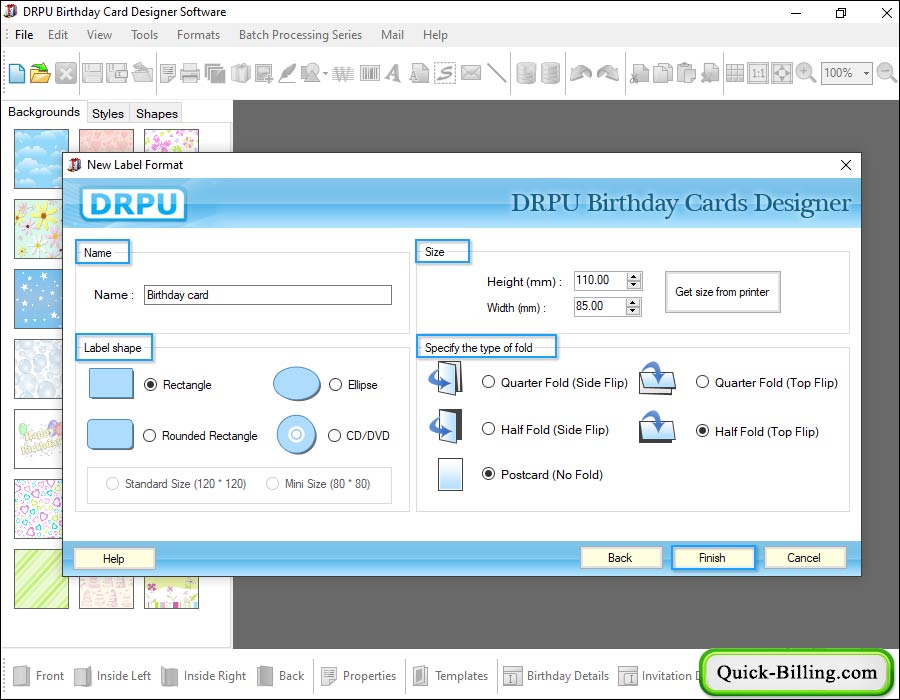Click the Copy toolbar icon
This screenshot has height=700, width=900.
point(662,73)
